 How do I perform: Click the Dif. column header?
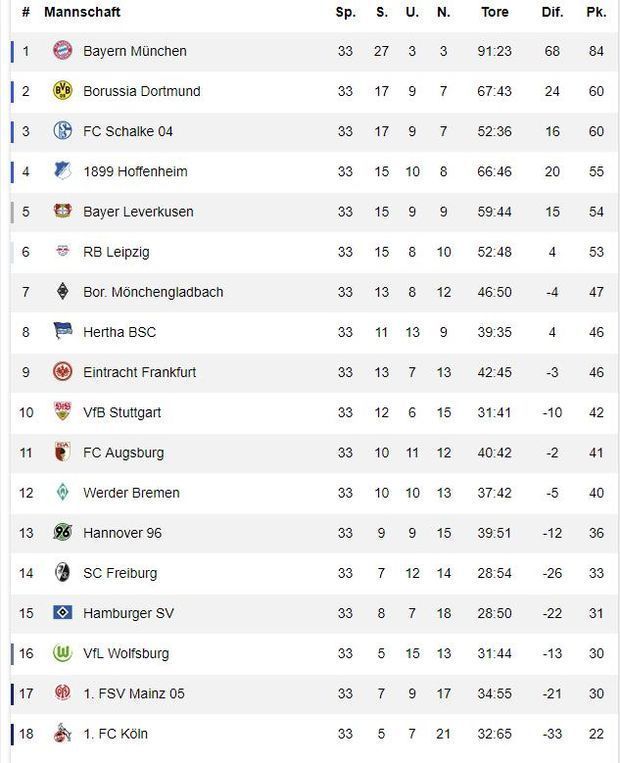(552, 13)
